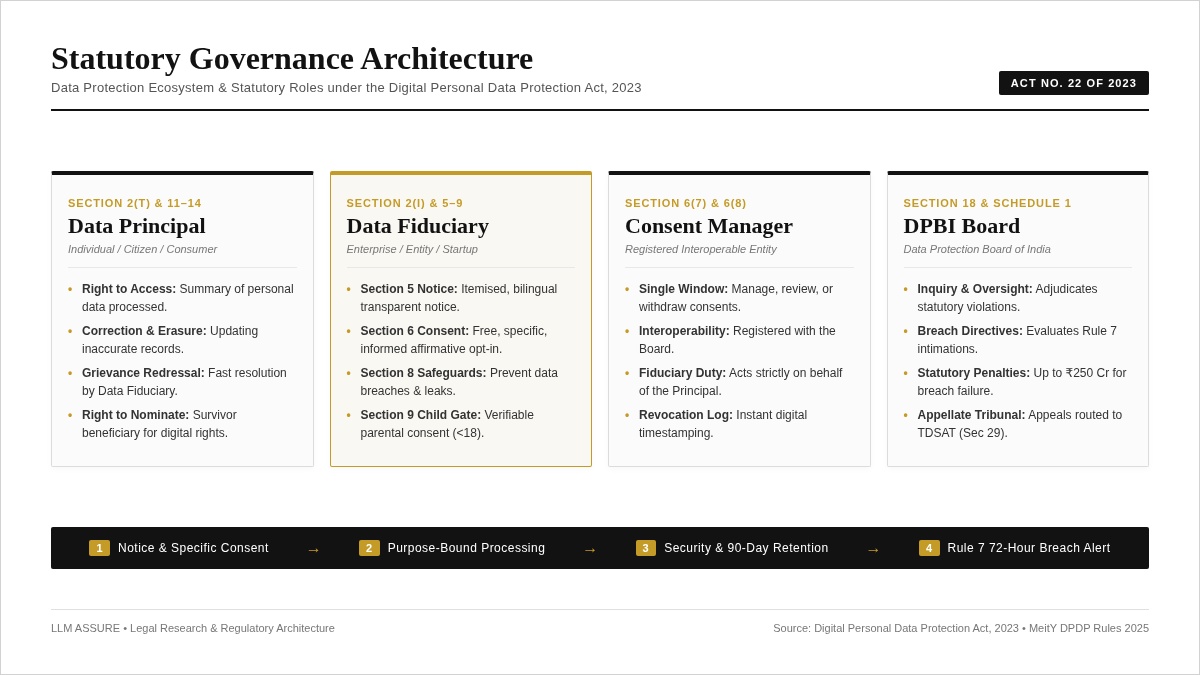Select the Inquiry & Oversight bullet
This screenshot has height=675, width=1200.
[x=1018, y=298]
